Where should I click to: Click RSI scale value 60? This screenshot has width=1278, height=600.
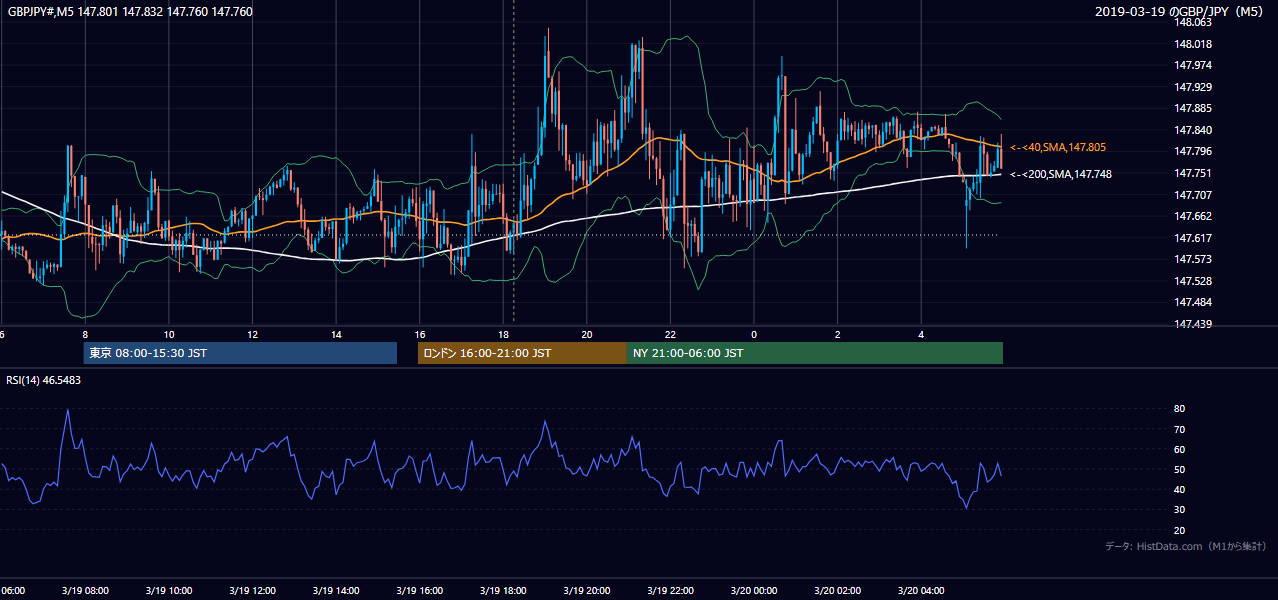tap(1179, 449)
